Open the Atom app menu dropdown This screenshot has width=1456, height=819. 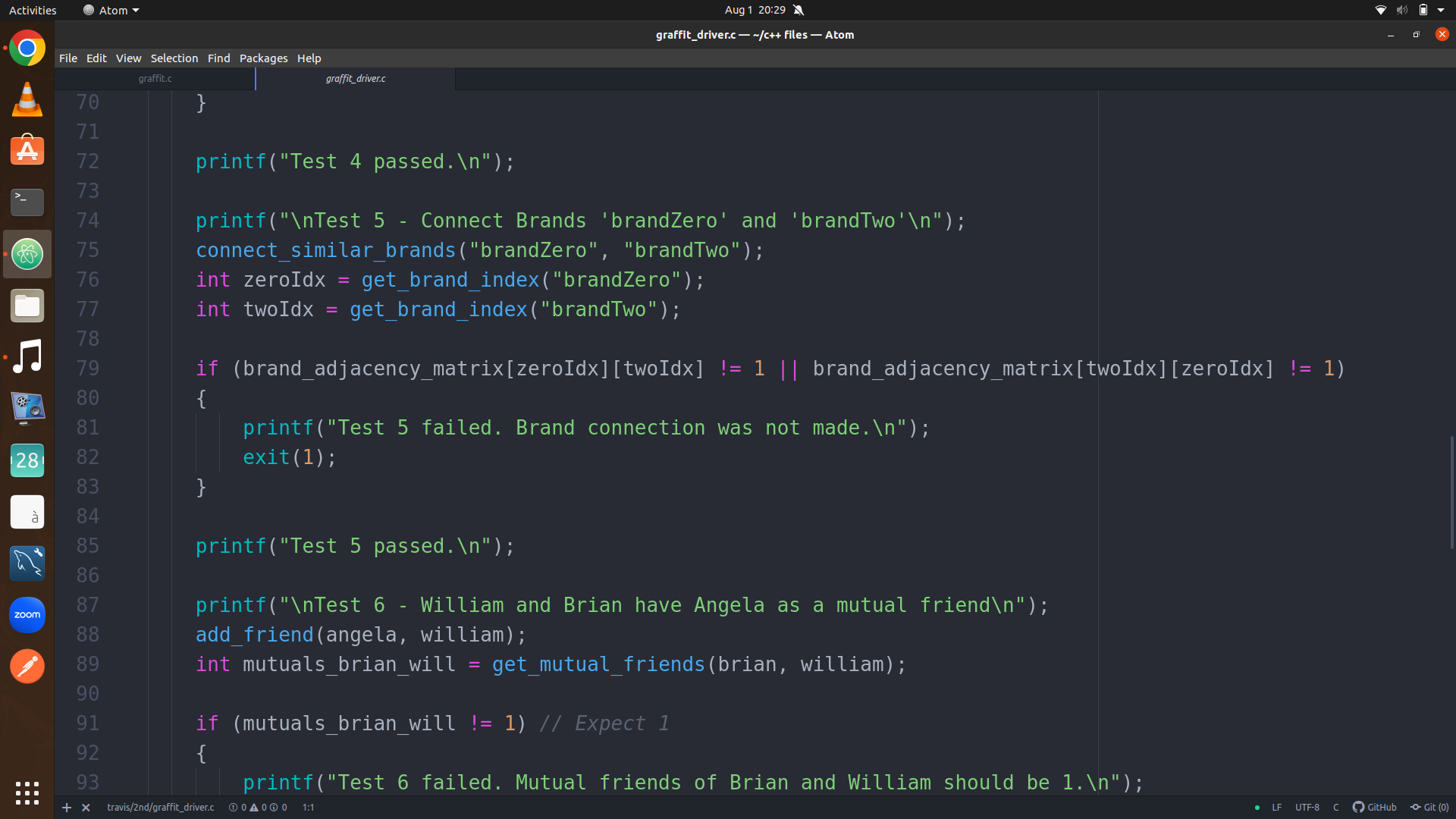111,10
